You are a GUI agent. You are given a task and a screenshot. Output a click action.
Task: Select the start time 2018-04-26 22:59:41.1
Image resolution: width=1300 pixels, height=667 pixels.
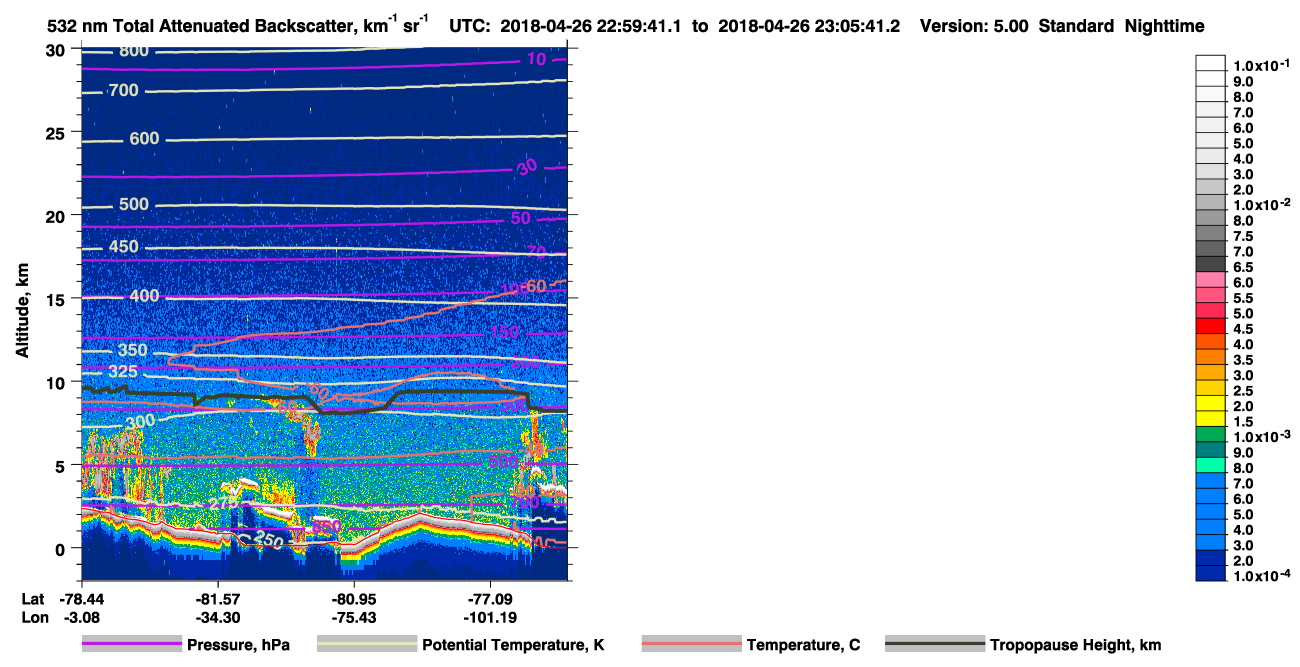tap(589, 27)
